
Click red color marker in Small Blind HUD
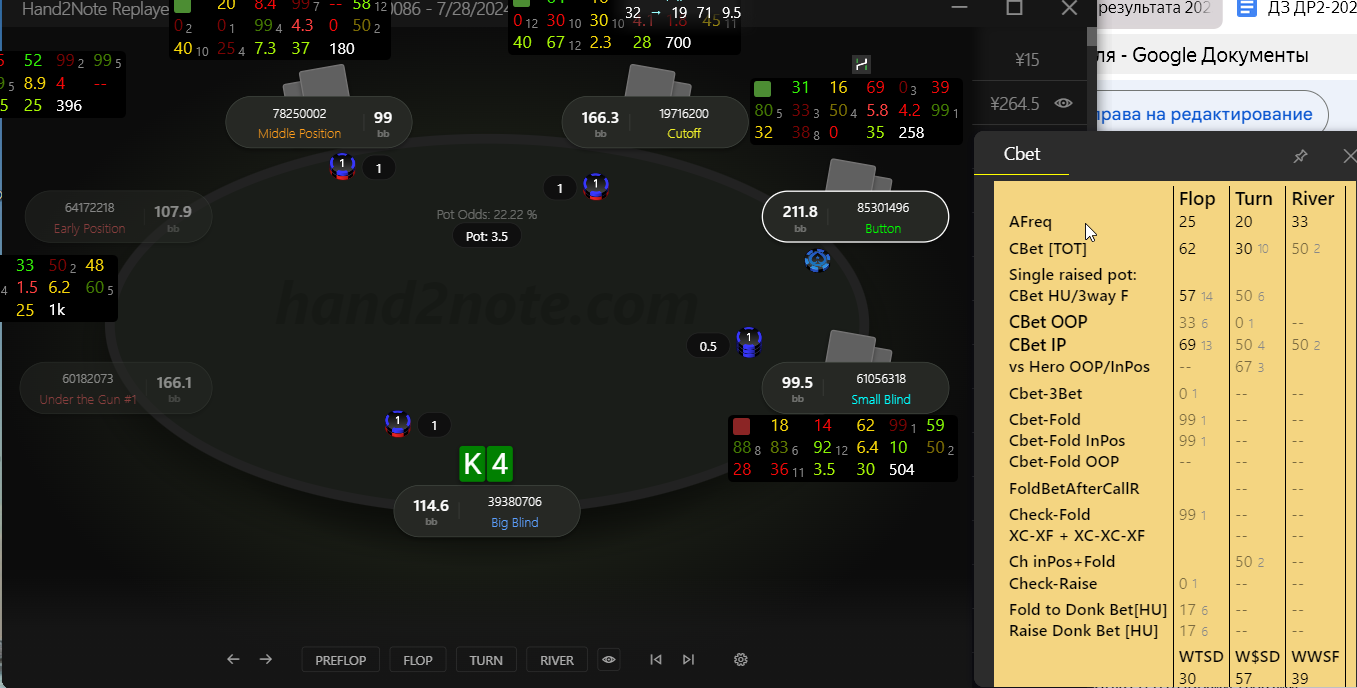[741, 426]
